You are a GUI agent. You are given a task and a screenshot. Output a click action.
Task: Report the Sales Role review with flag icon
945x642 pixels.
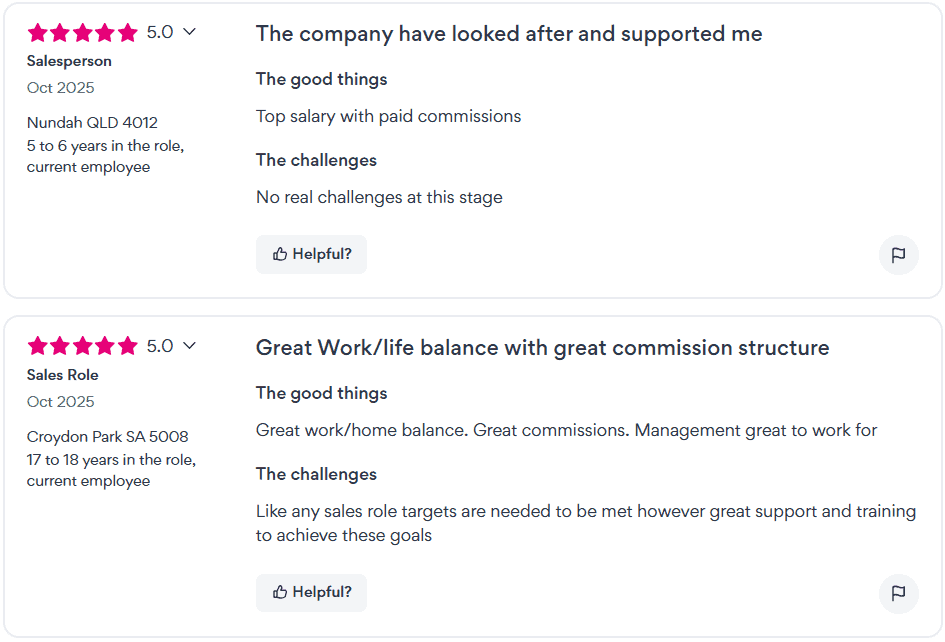898,593
